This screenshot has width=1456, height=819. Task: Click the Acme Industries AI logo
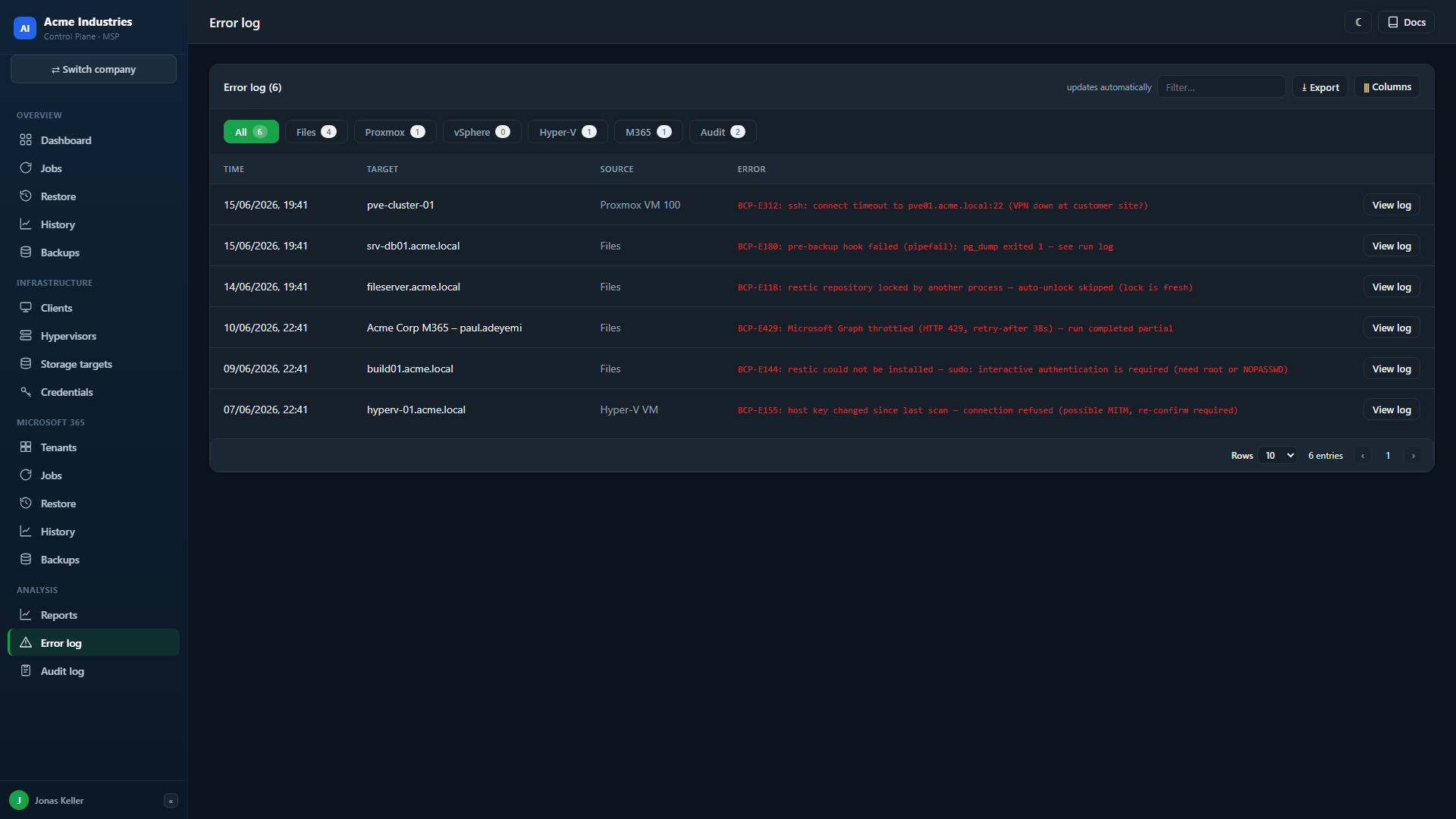click(25, 28)
